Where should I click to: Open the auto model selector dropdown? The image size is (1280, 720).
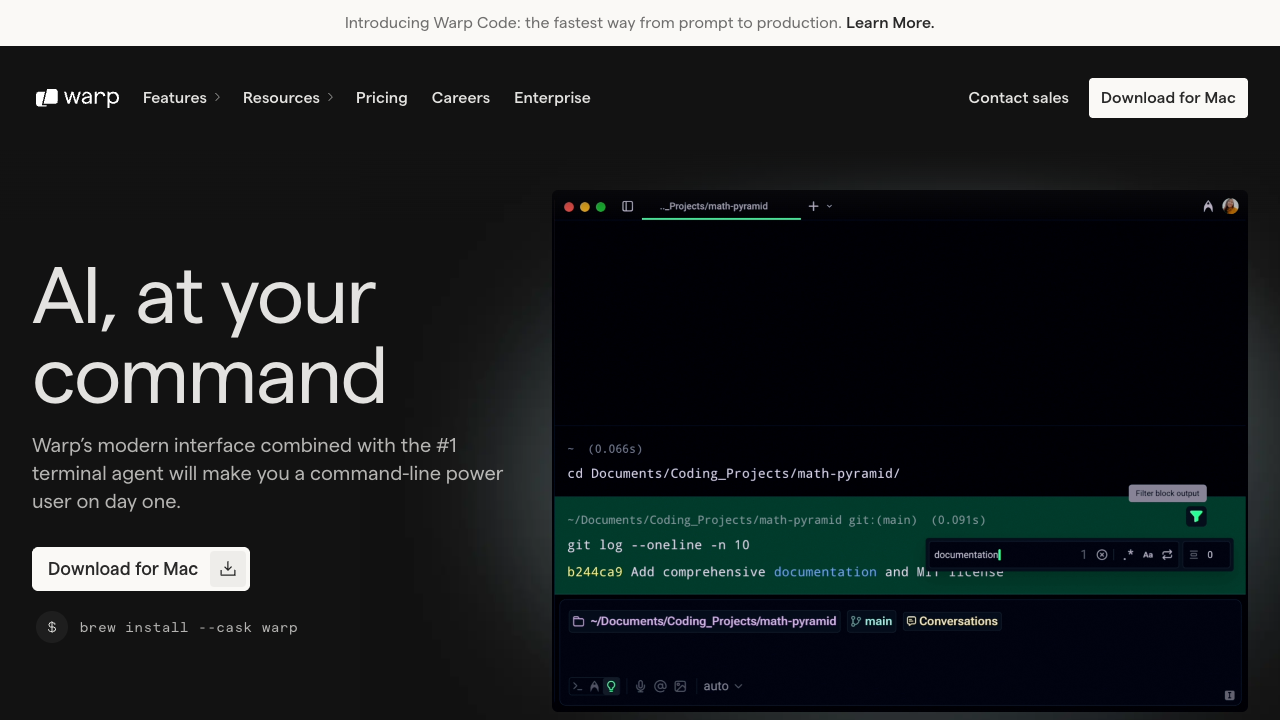click(723, 686)
